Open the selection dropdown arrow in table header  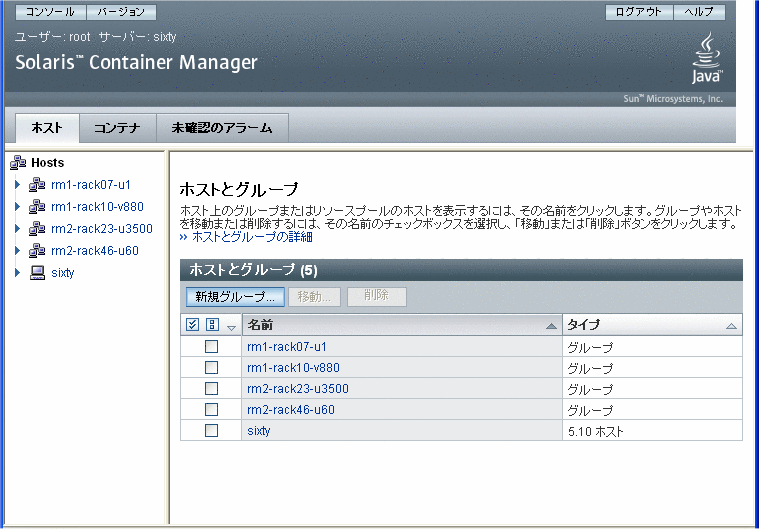coord(231,328)
